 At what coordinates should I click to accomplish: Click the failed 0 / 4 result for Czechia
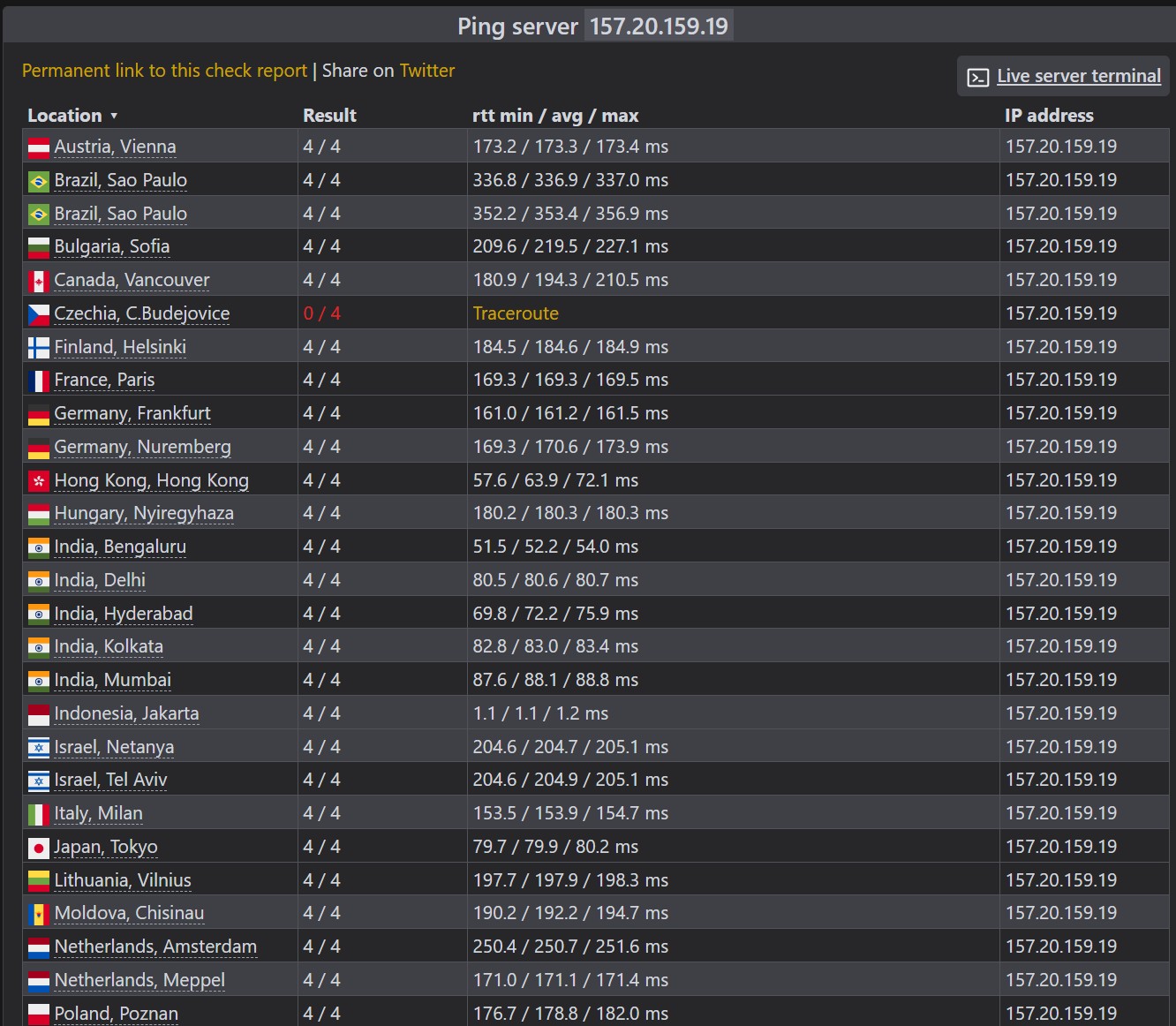pyautogui.click(x=321, y=313)
